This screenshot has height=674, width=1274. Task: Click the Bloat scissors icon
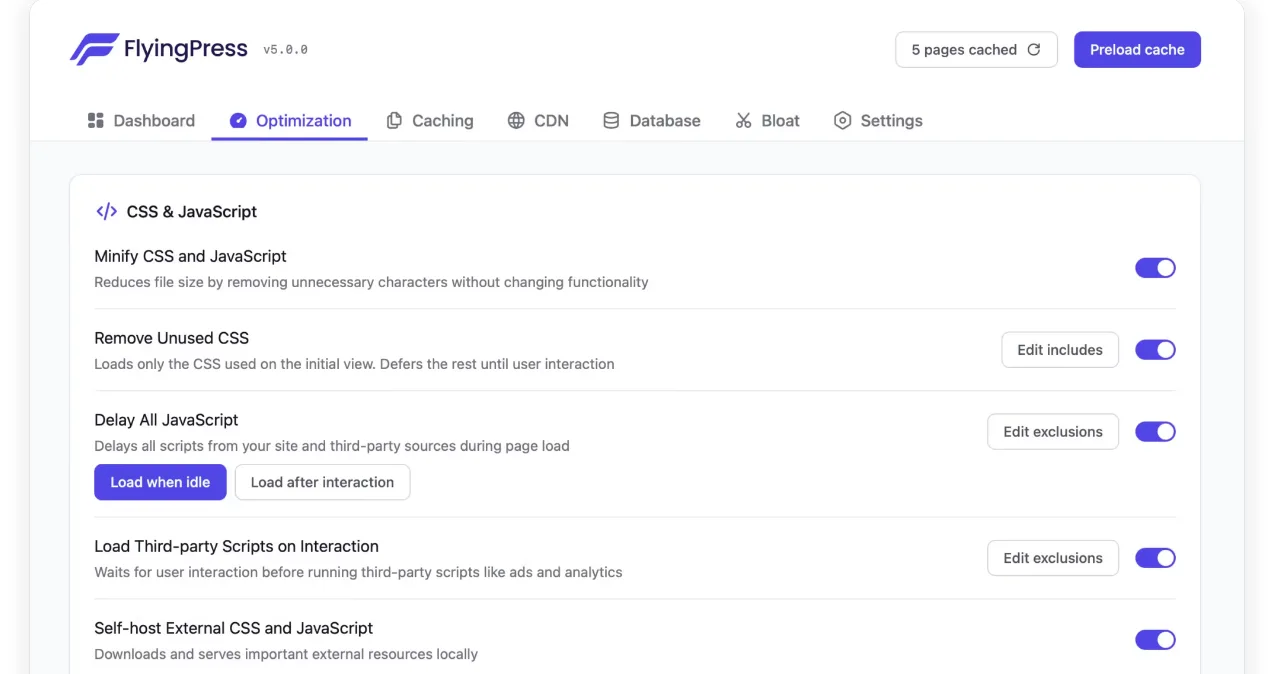coord(743,120)
